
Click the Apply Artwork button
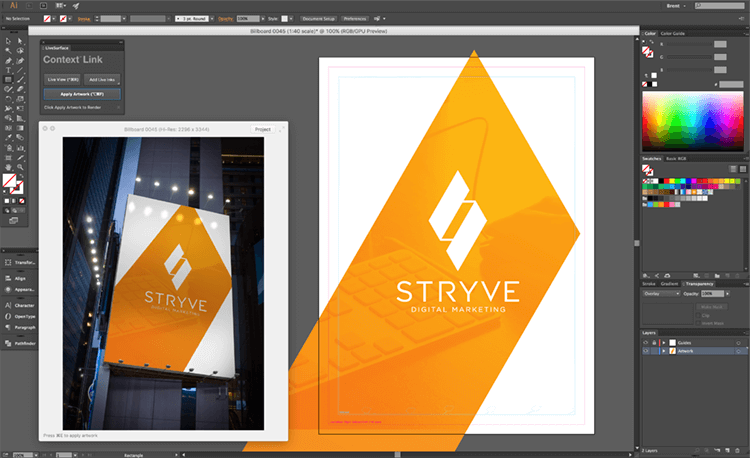pos(82,94)
